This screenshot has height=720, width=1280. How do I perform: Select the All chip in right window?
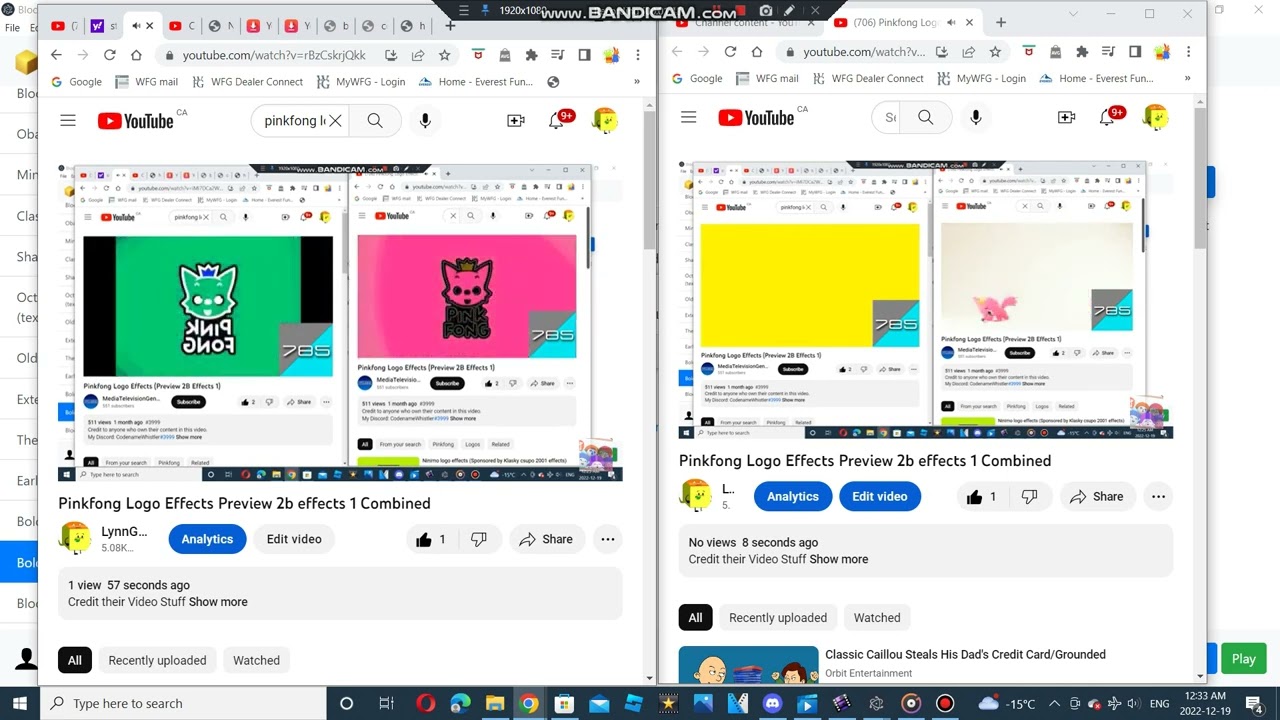(695, 618)
